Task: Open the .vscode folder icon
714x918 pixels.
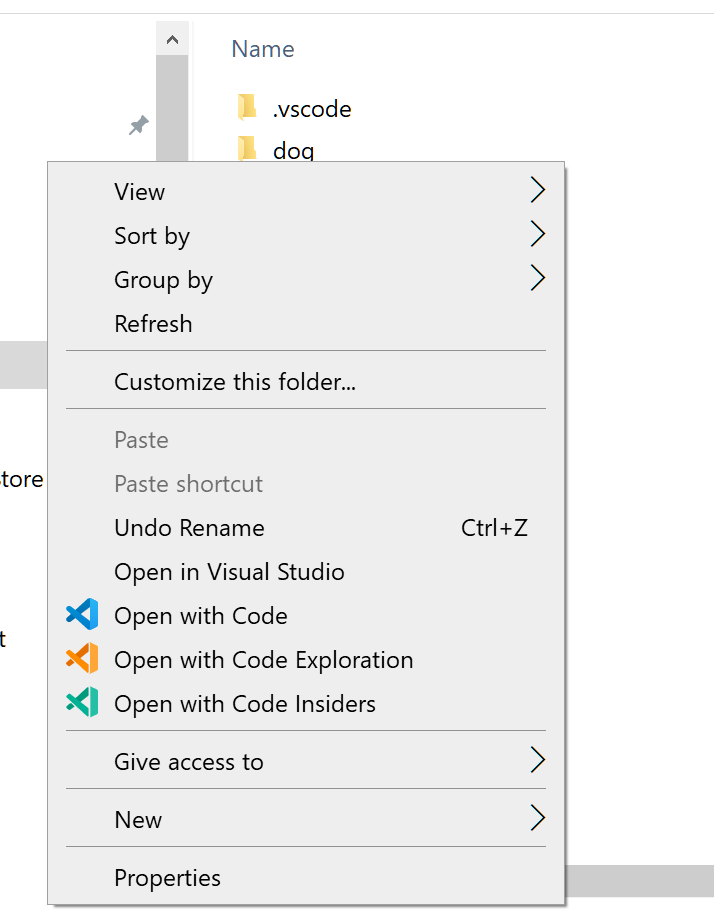Action: click(246, 107)
